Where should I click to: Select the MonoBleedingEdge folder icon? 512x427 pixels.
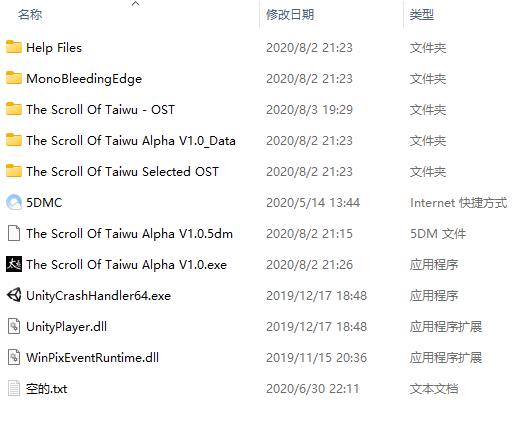pyautogui.click(x=14, y=78)
